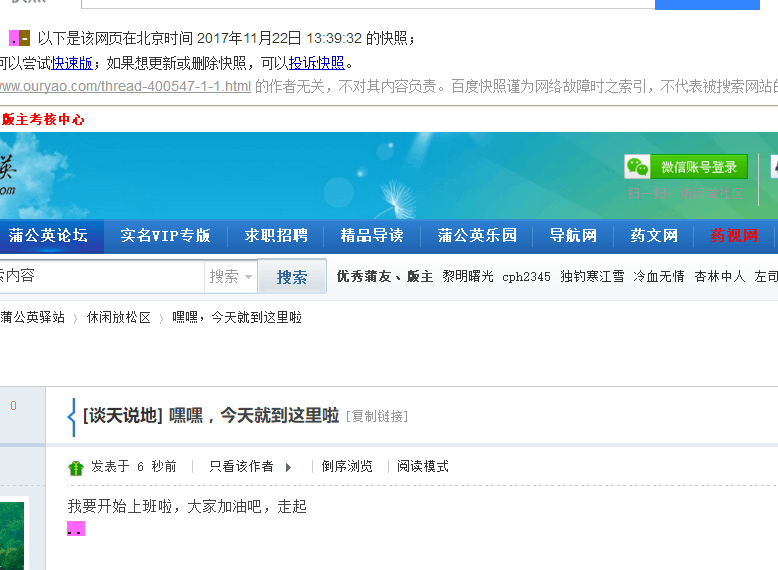Click the 投诉快照 link
The width and height of the screenshot is (778, 570).
pyautogui.click(x=317, y=63)
